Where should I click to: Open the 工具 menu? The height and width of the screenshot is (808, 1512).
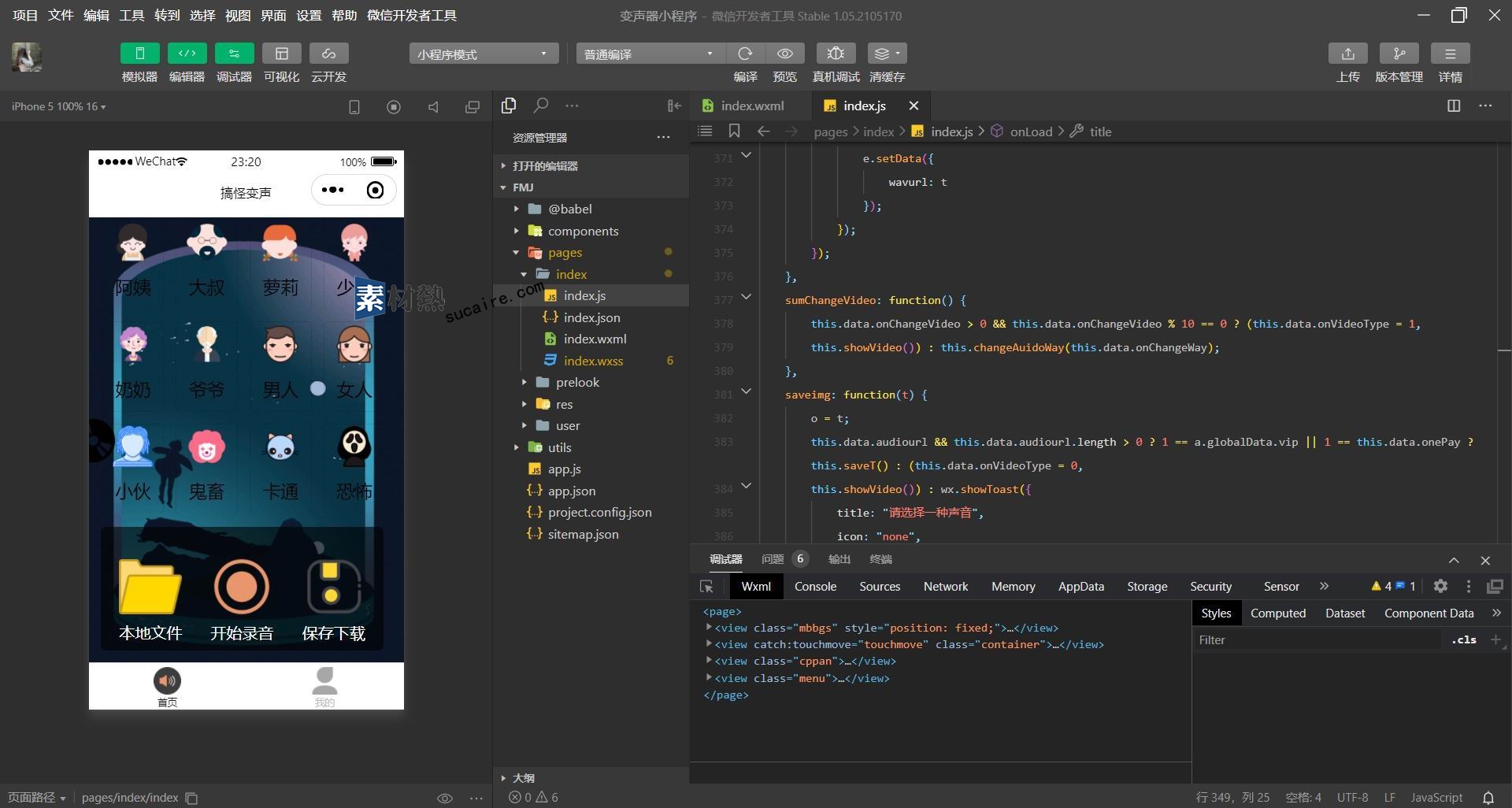[132, 15]
